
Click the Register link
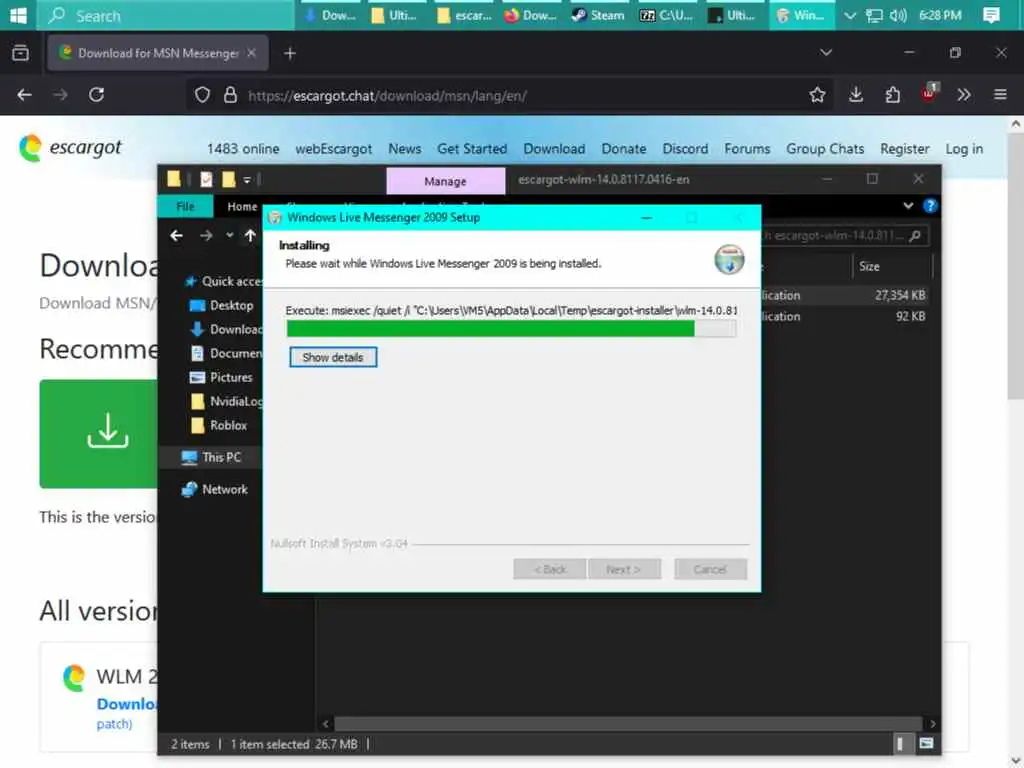tap(904, 149)
